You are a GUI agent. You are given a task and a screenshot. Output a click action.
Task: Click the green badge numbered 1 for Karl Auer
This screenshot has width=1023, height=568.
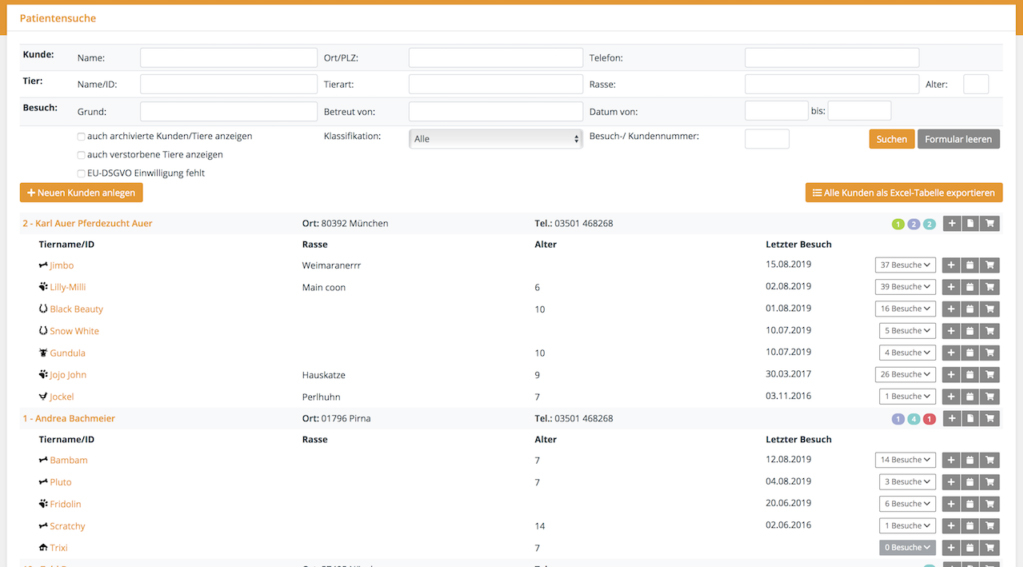tap(898, 224)
